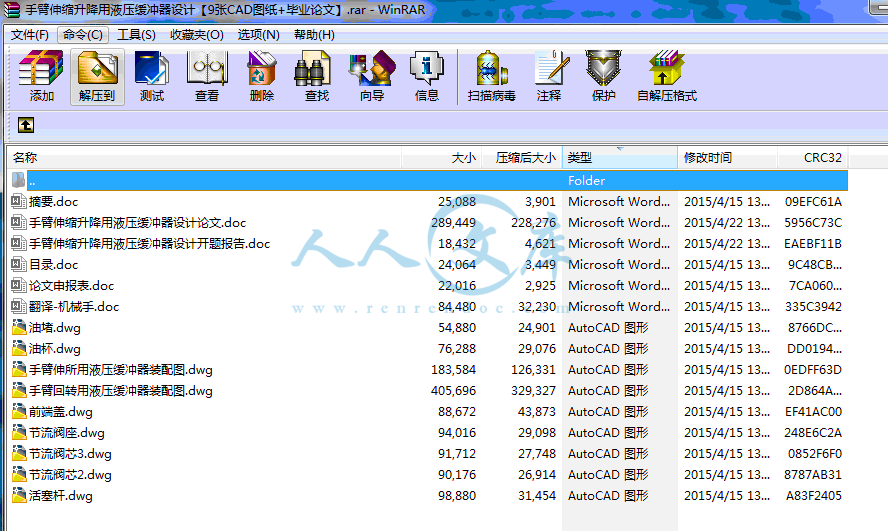This screenshot has height=531, width=888.
Task: Click the Word icon beside 摘要.doc
Action: click(19, 201)
